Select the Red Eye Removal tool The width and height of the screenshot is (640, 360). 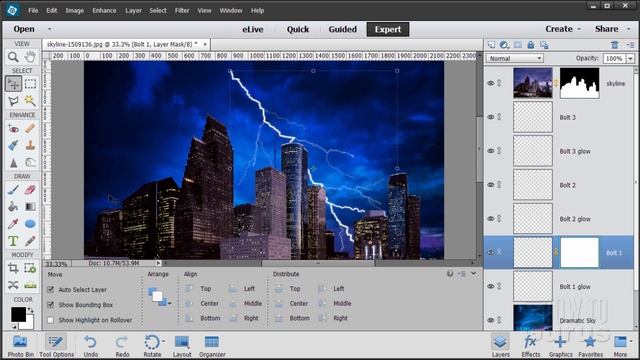point(13,129)
